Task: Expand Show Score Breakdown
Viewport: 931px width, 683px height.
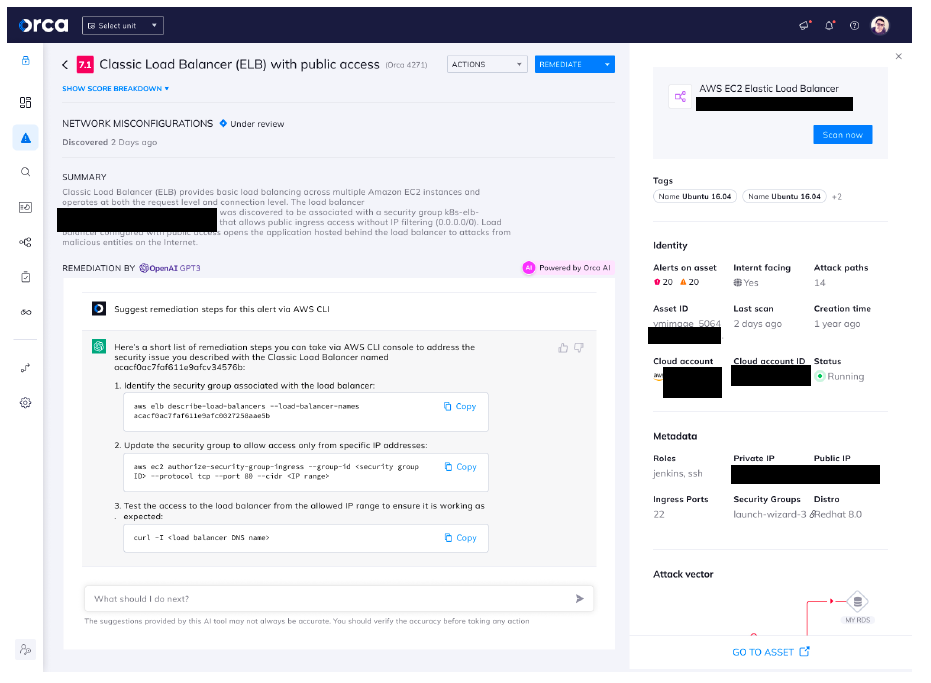Action: [x=116, y=88]
